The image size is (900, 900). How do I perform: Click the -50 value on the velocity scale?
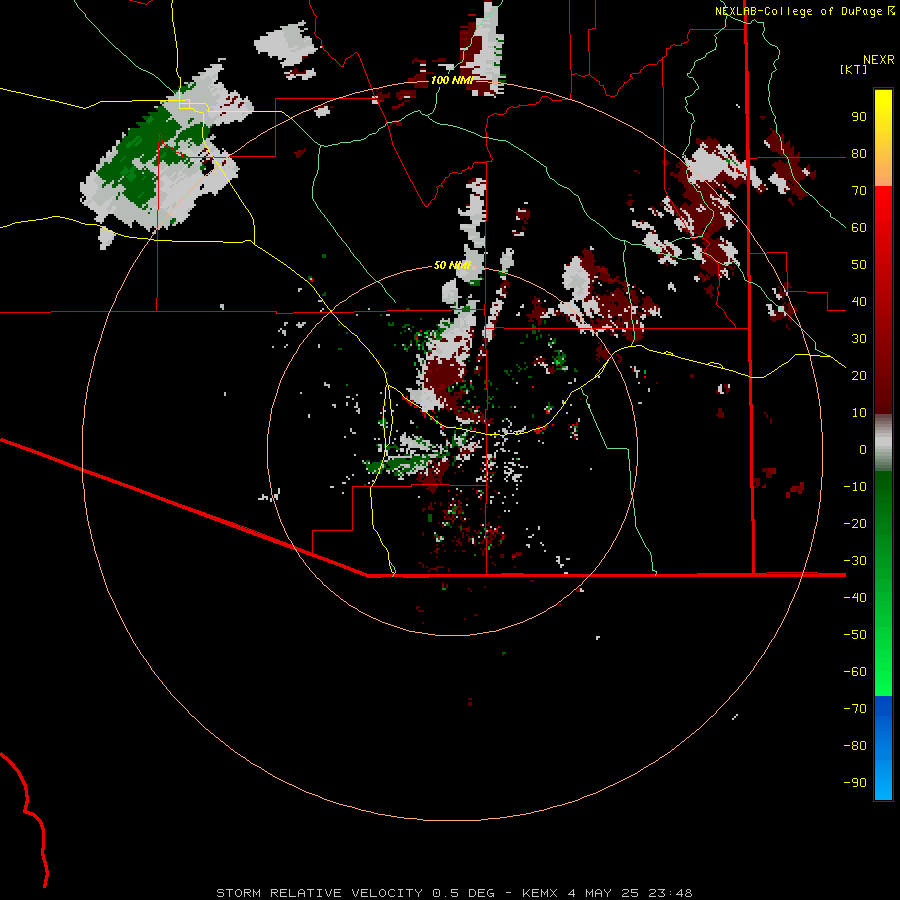coord(855,635)
